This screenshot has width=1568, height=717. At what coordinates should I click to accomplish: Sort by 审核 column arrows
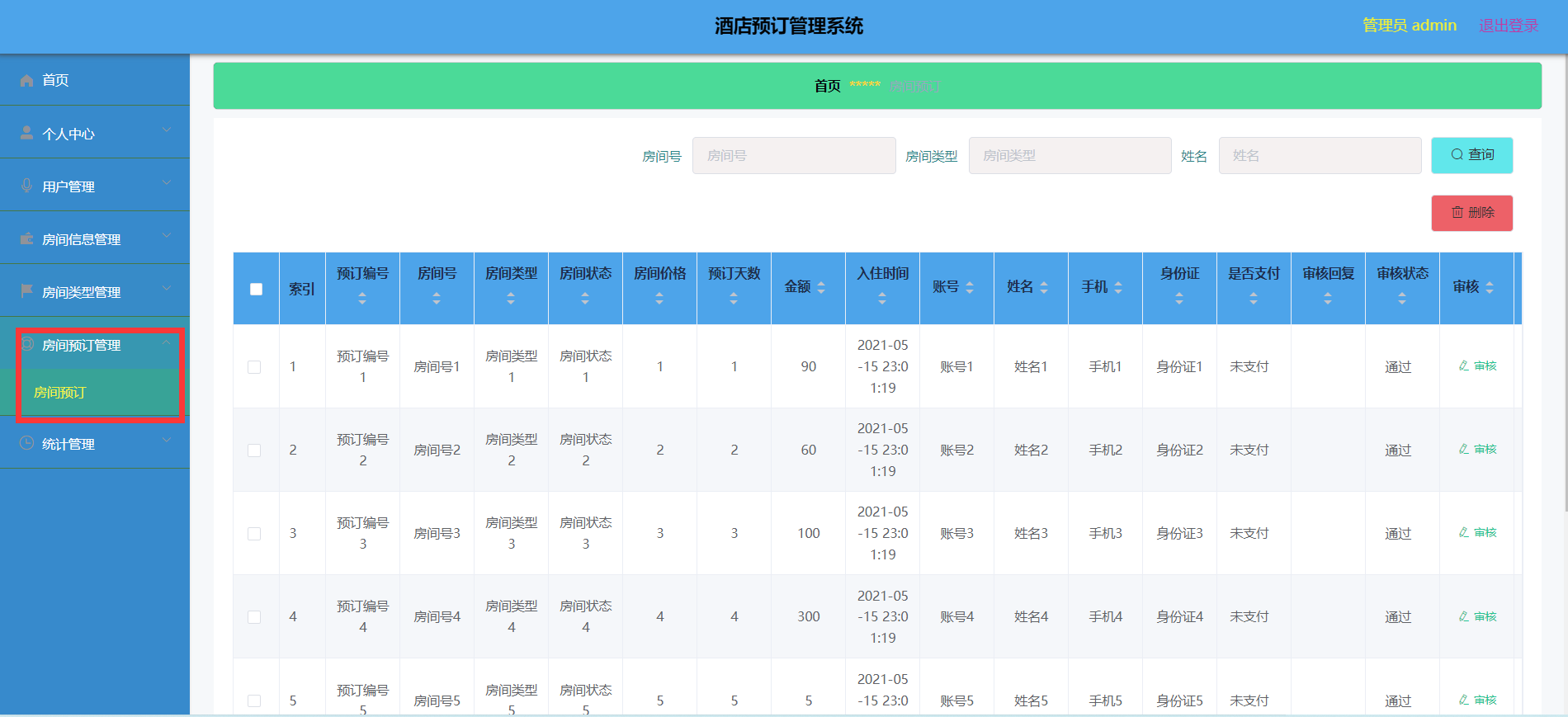(x=1490, y=287)
